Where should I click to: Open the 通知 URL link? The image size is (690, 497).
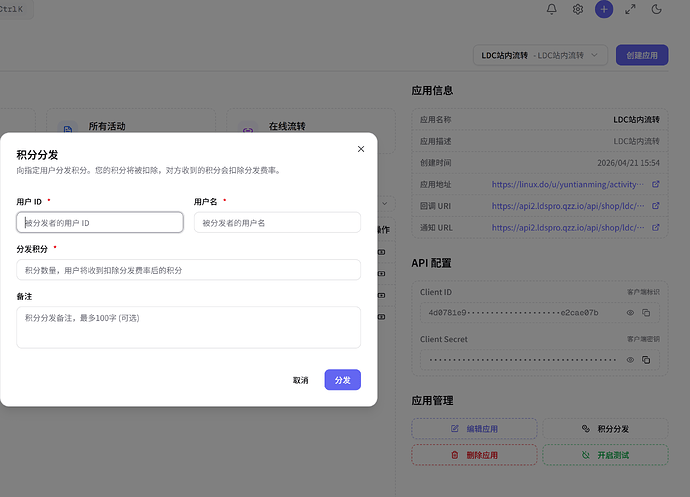click(568, 227)
